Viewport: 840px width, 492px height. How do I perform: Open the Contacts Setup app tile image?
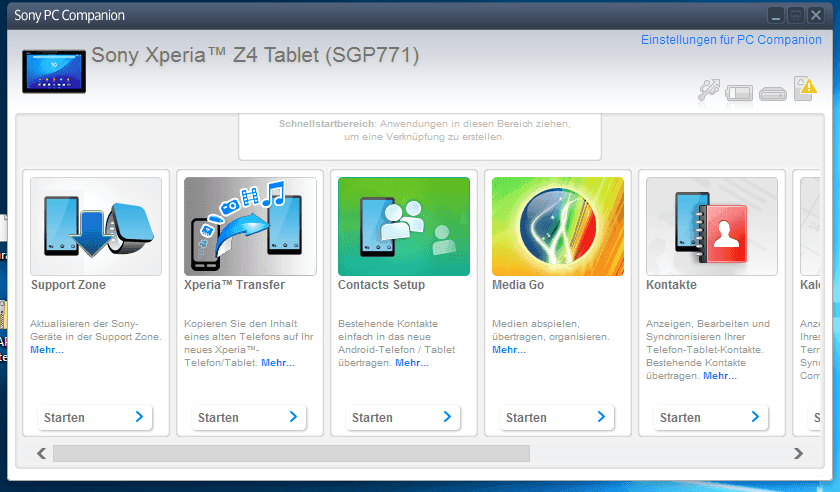404,226
